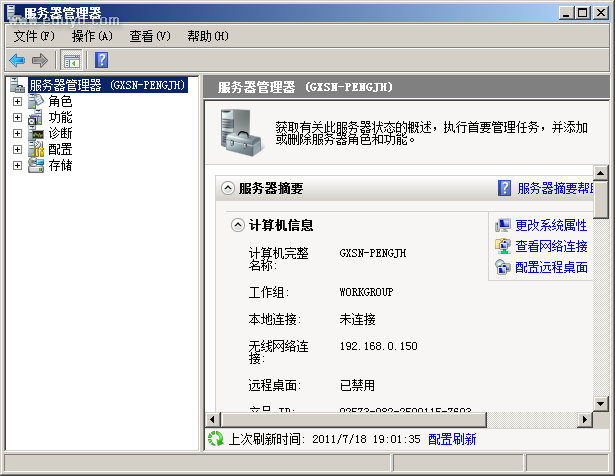Click the back arrow toolbar icon
The height and width of the screenshot is (476, 615).
(x=17, y=60)
